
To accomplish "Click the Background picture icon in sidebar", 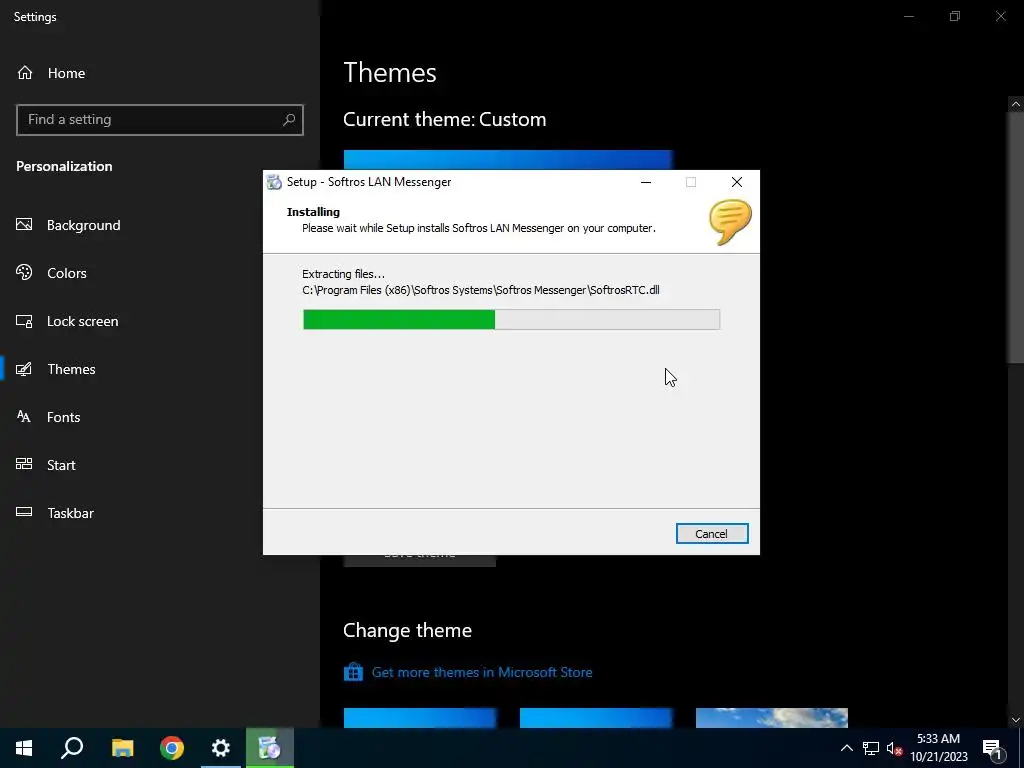I will 24,225.
